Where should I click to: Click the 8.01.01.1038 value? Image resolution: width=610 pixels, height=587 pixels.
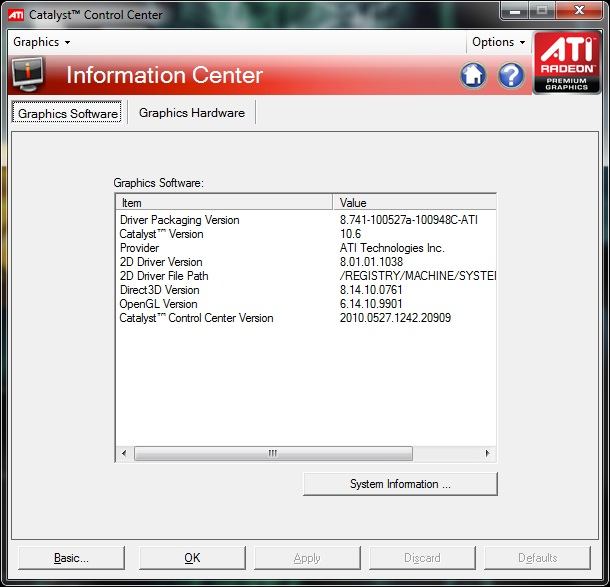pos(371,262)
